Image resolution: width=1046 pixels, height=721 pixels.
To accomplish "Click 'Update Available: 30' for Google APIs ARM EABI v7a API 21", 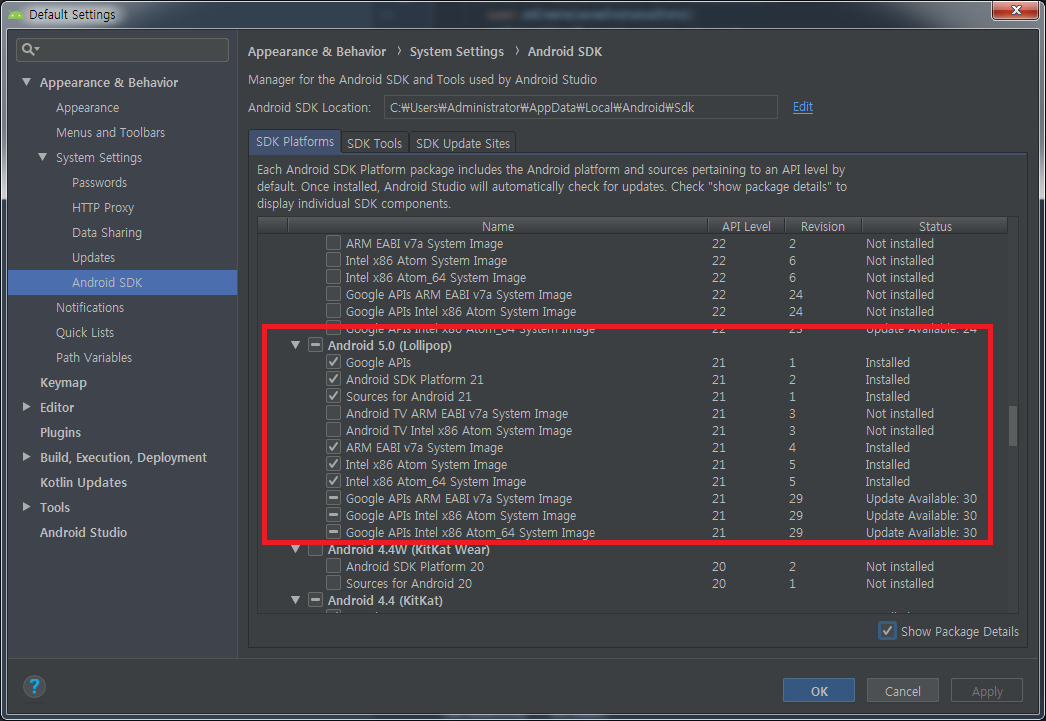I will tap(921, 498).
